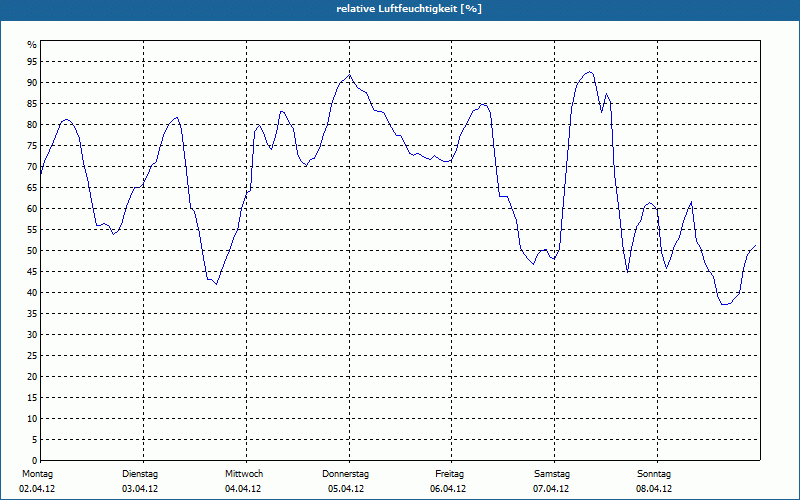Image resolution: width=800 pixels, height=500 pixels.
Task: Click the date '08.04.12'
Action: click(654, 489)
